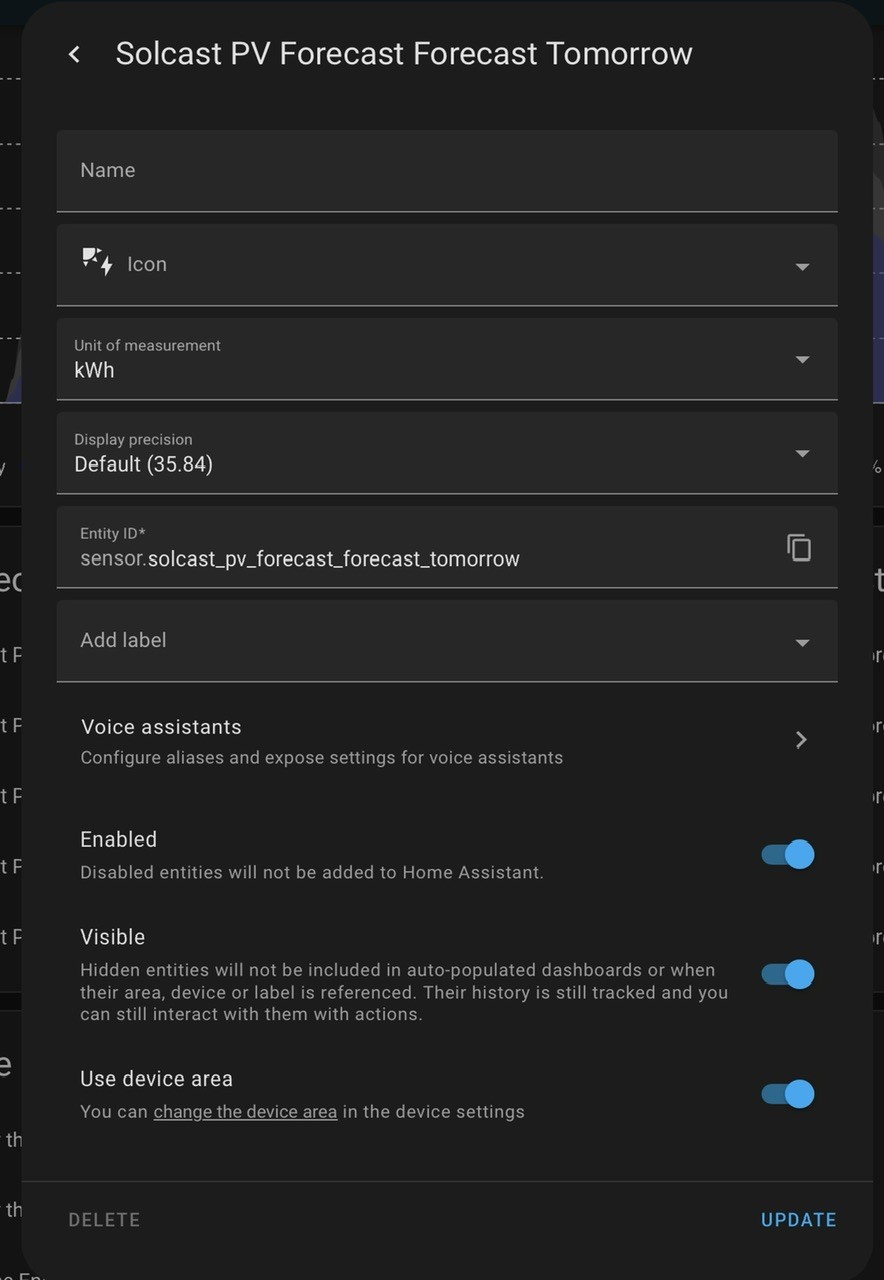Copy the entity ID with the copy icon
This screenshot has width=884, height=1280.
(799, 547)
